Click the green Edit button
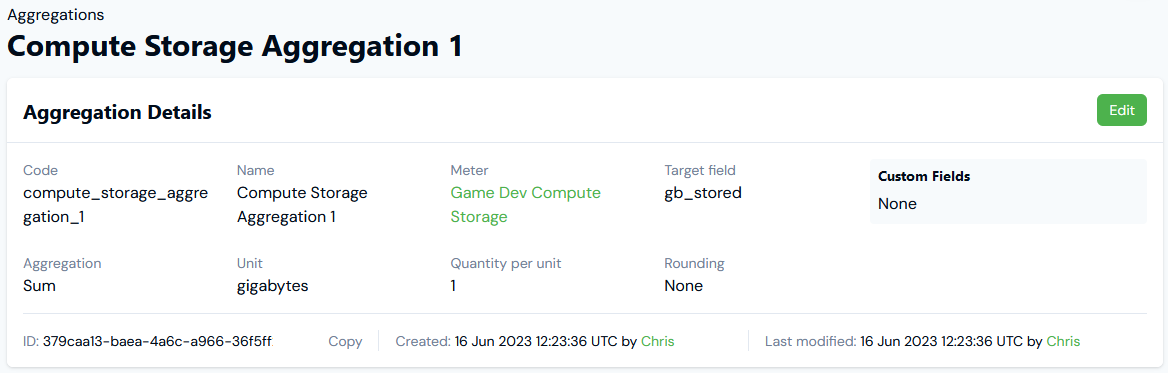This screenshot has width=1168, height=373. pyautogui.click(x=1122, y=110)
